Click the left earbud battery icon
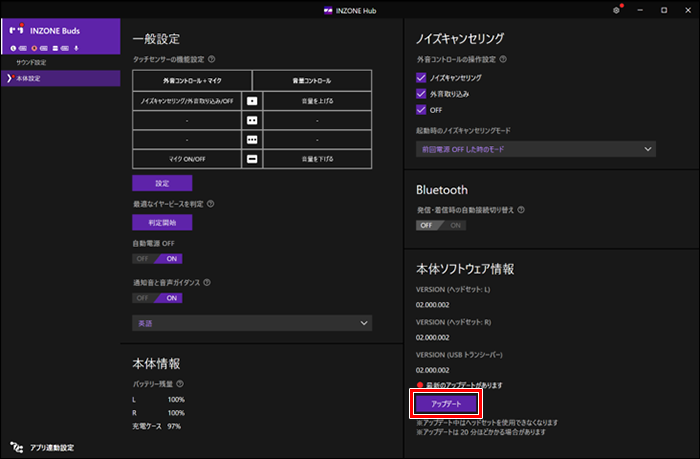Viewport: 700px width, 459px height. 23,48
